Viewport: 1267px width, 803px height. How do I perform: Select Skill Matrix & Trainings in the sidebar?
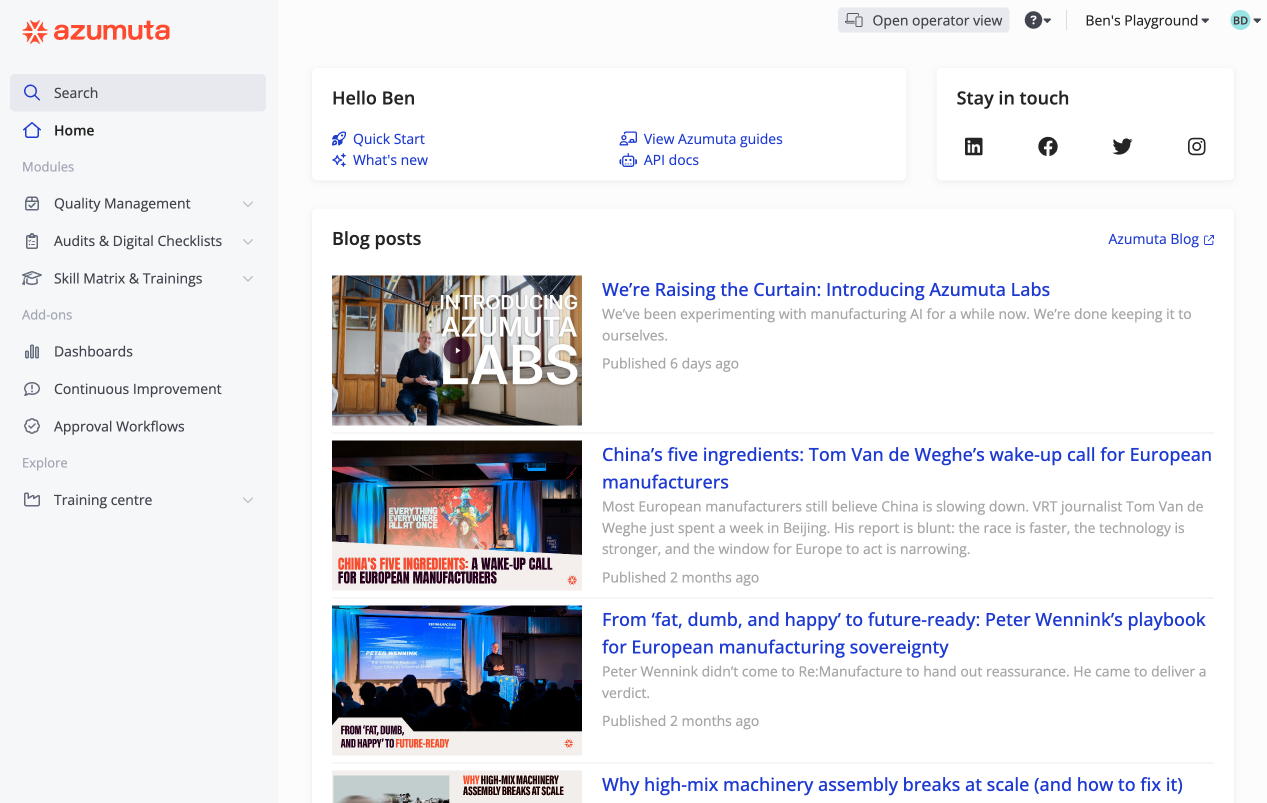tap(138, 279)
